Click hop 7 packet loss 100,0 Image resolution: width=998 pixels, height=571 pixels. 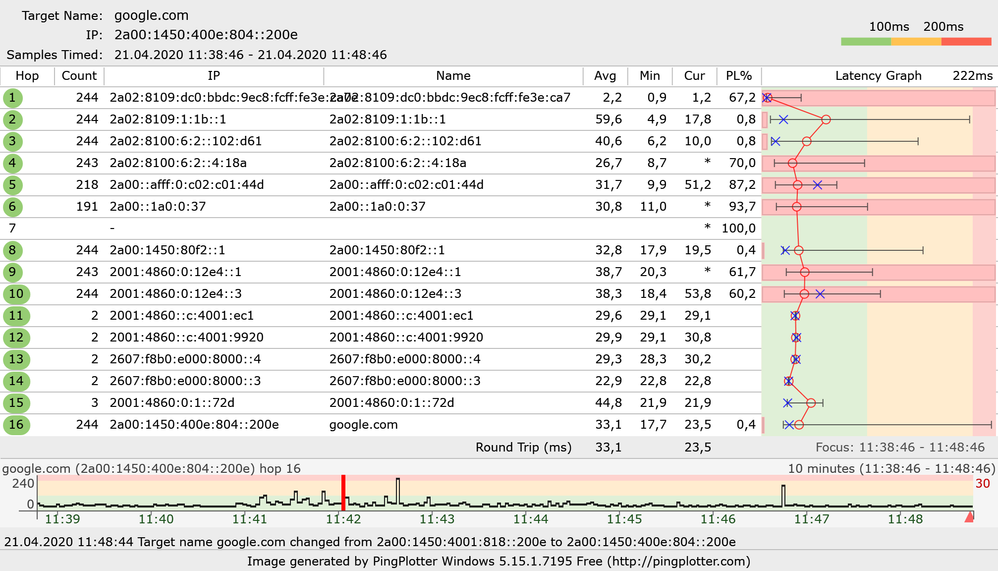738,229
